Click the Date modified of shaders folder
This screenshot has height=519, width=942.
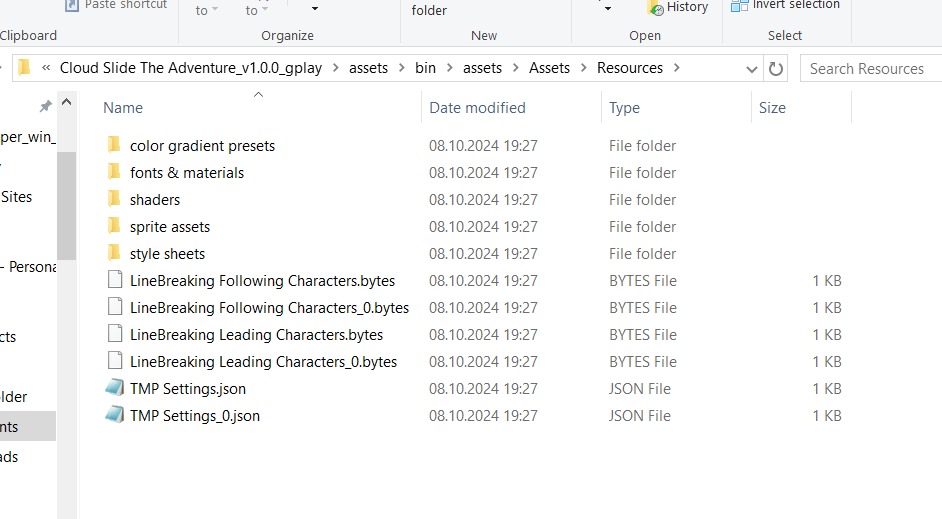[483, 200]
